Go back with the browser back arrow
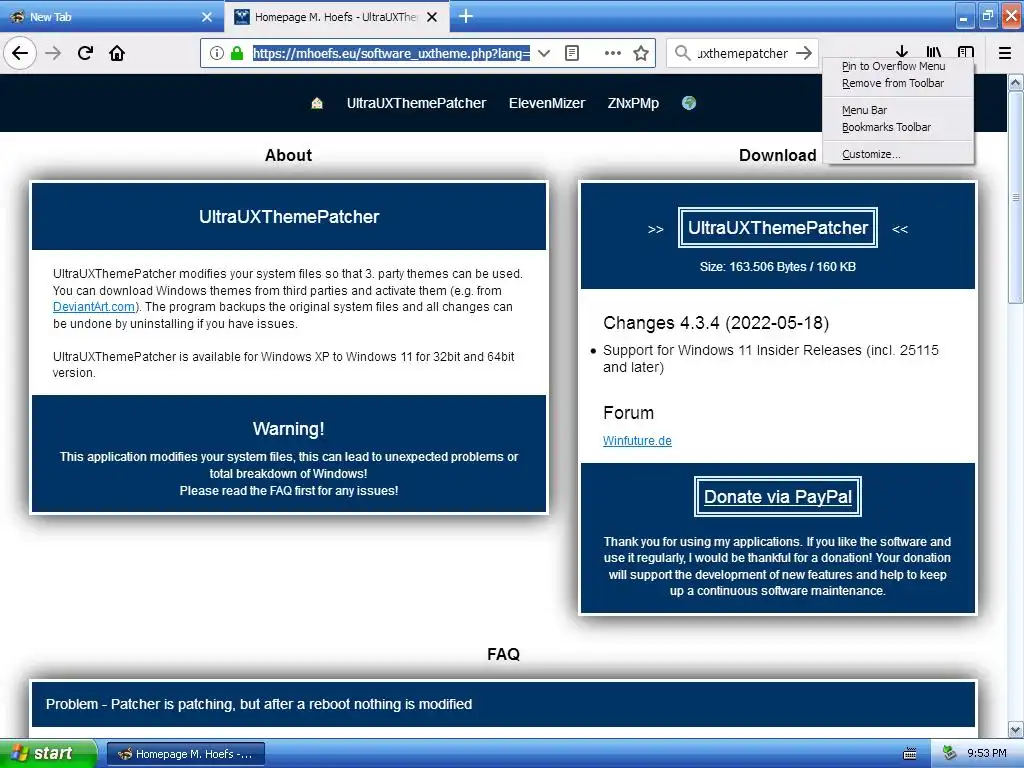 (x=20, y=53)
